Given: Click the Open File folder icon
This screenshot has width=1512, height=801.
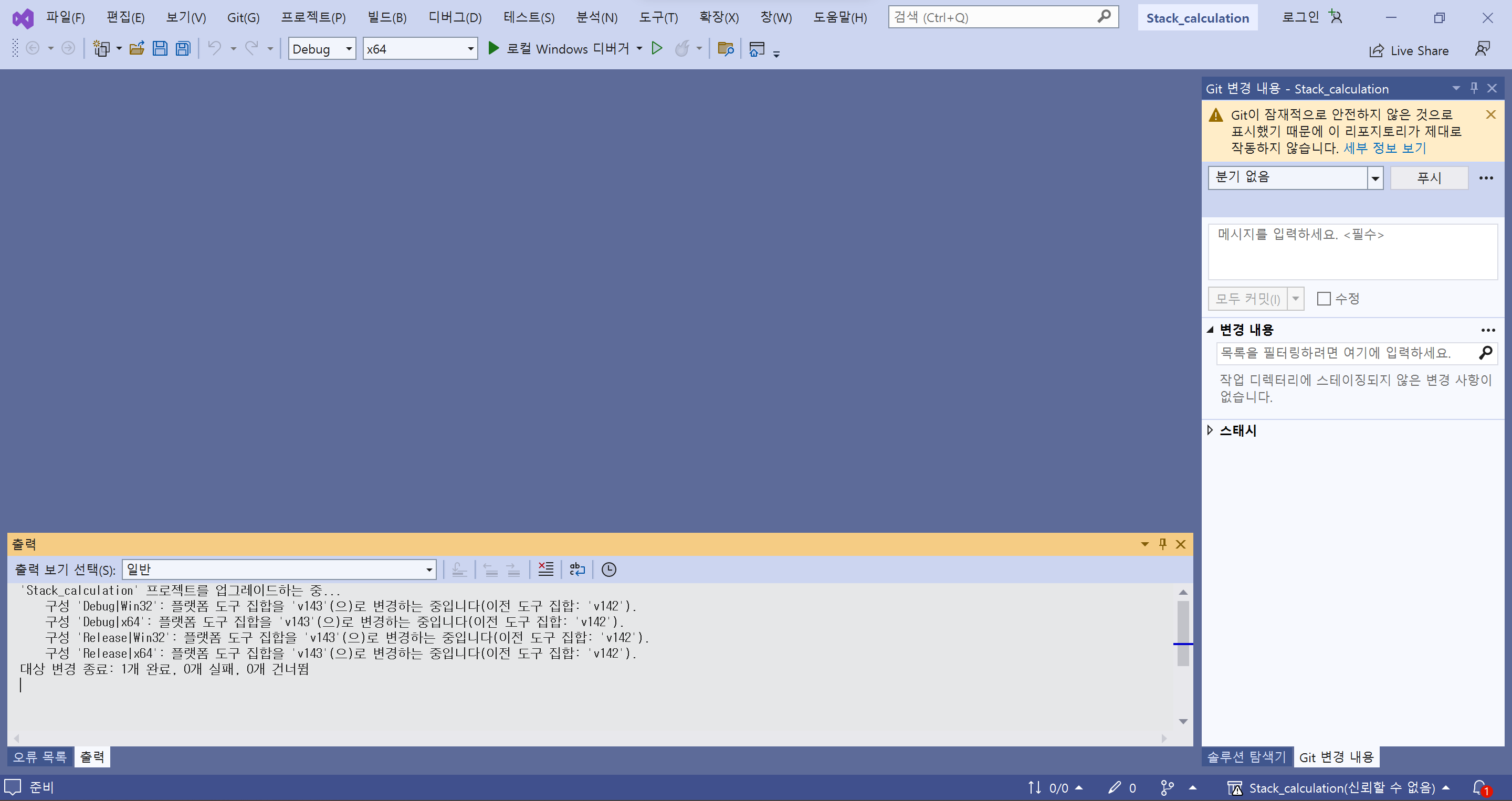Looking at the screenshot, I should pos(136,49).
